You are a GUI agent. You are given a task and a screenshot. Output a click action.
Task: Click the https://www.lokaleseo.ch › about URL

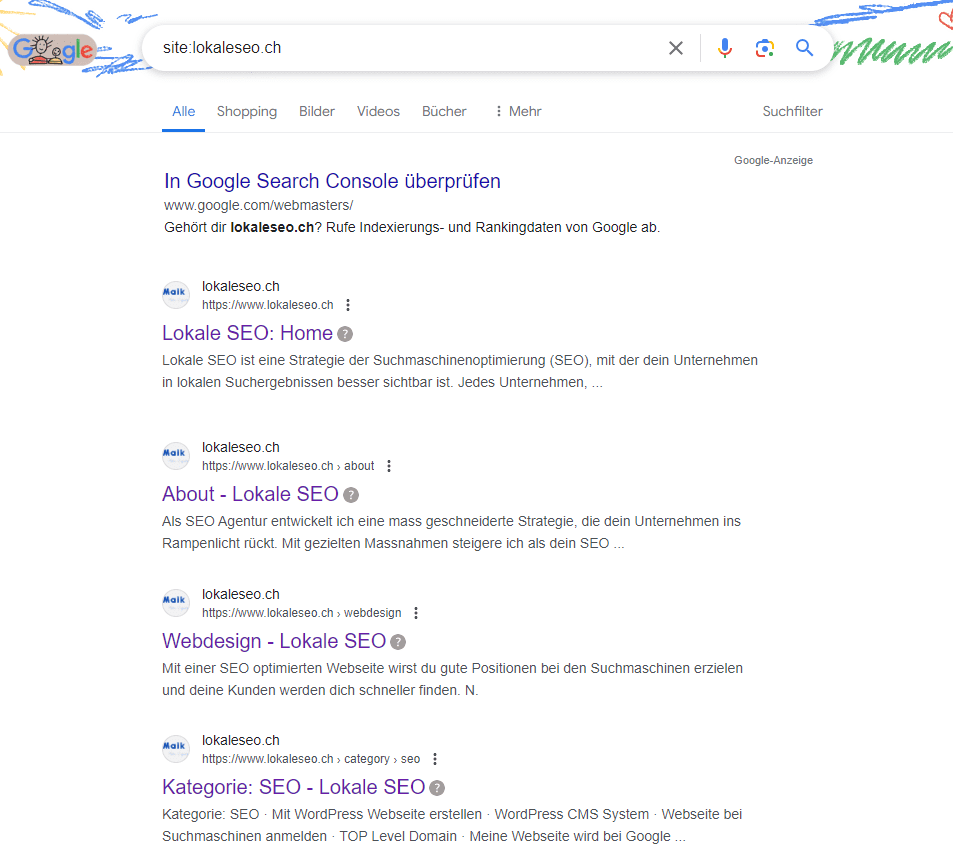point(288,466)
